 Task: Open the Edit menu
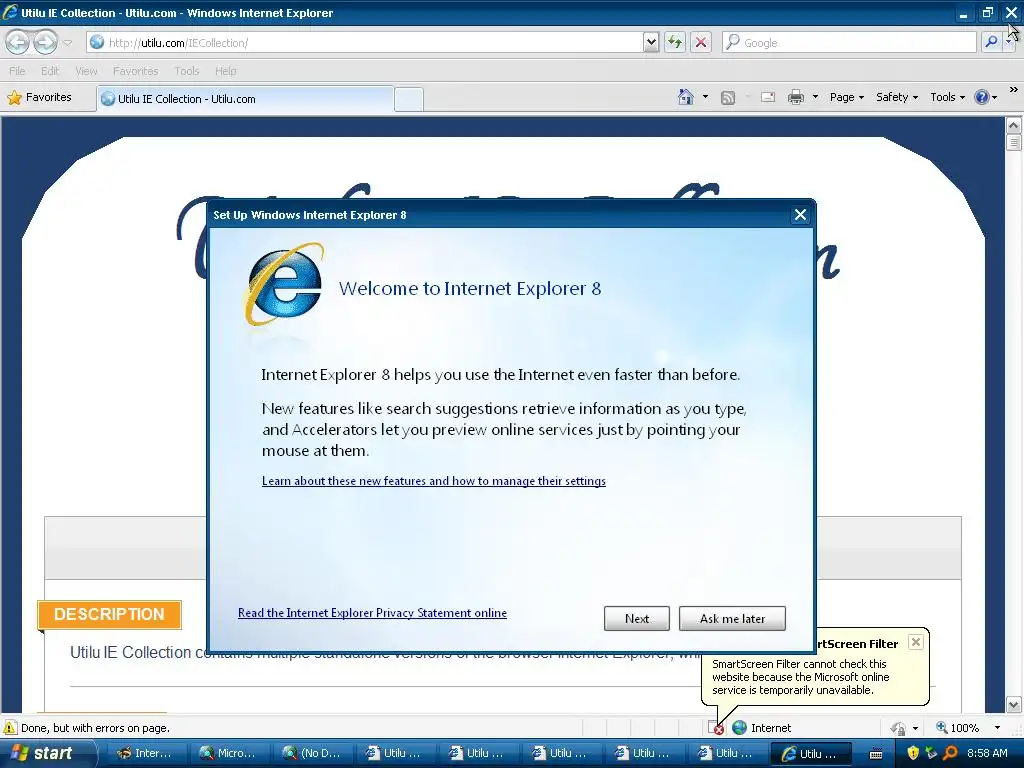pos(50,71)
